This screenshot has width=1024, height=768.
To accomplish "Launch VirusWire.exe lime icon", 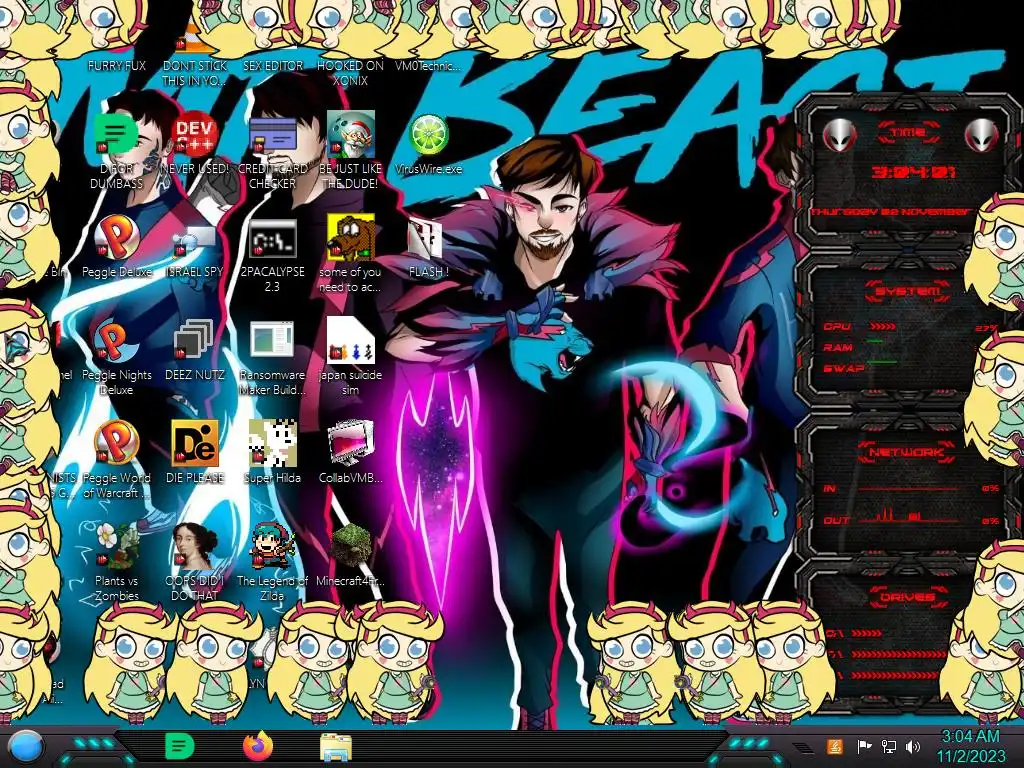I will pyautogui.click(x=428, y=135).
